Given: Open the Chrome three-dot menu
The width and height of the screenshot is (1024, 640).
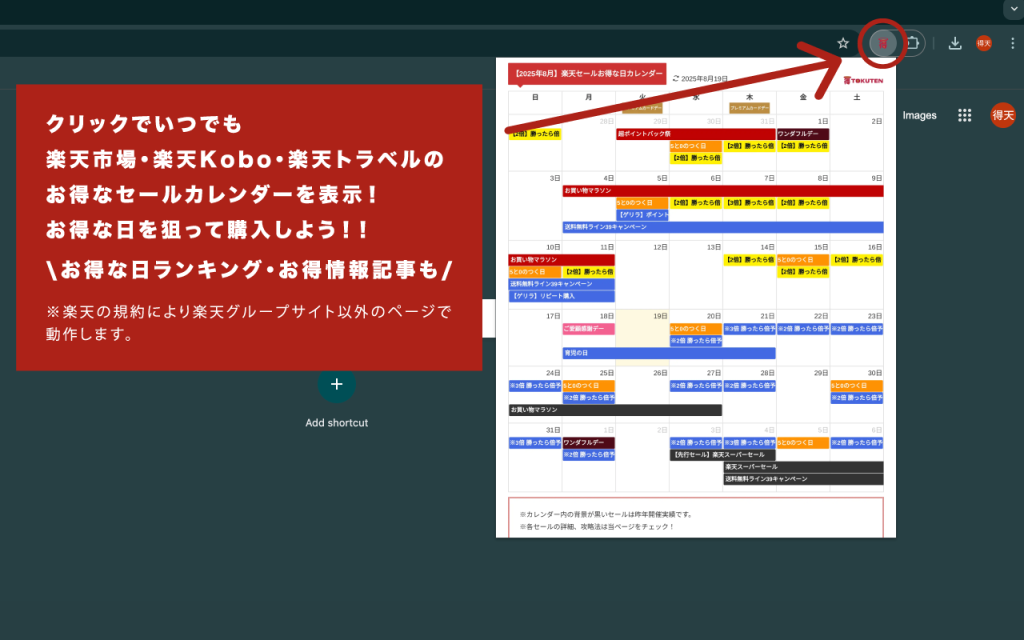Looking at the screenshot, I should (1013, 43).
